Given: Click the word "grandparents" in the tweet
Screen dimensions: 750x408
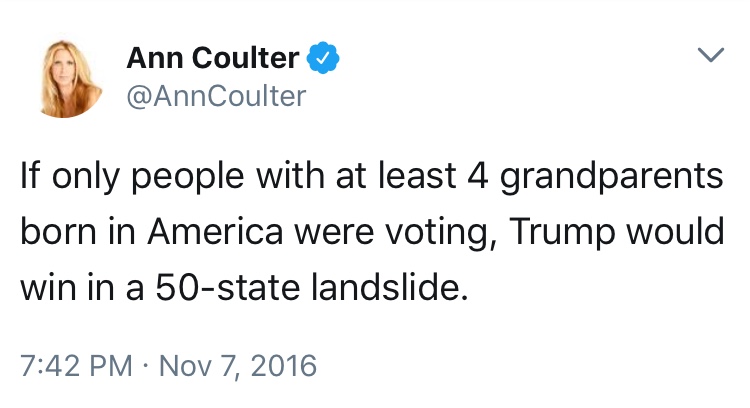Looking at the screenshot, I should coord(611,177).
